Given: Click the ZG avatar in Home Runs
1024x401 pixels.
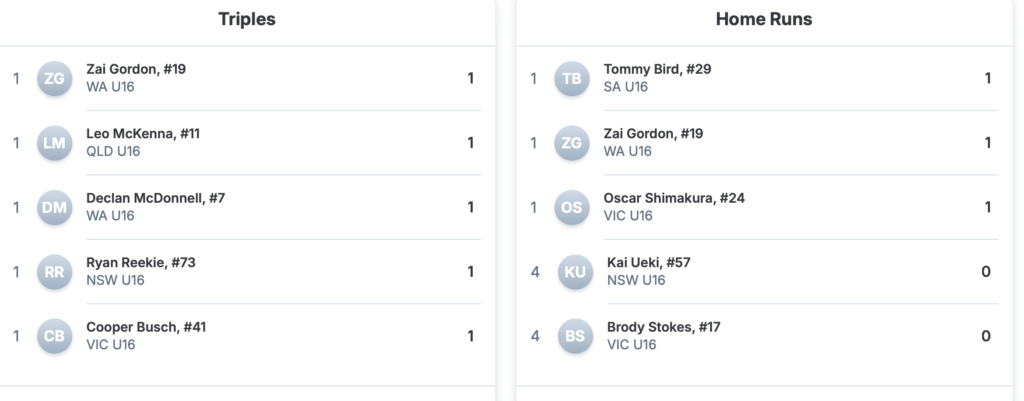Looking at the screenshot, I should pos(572,143).
